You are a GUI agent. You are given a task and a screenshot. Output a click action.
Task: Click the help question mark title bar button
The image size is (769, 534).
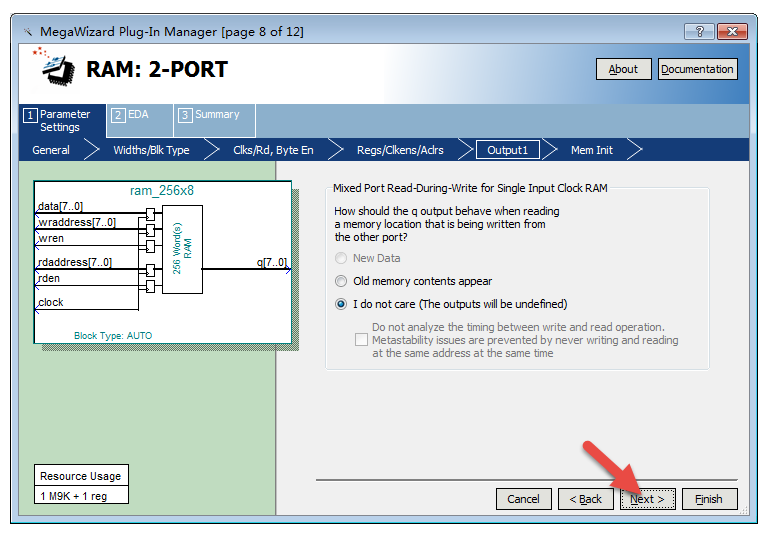coord(699,32)
